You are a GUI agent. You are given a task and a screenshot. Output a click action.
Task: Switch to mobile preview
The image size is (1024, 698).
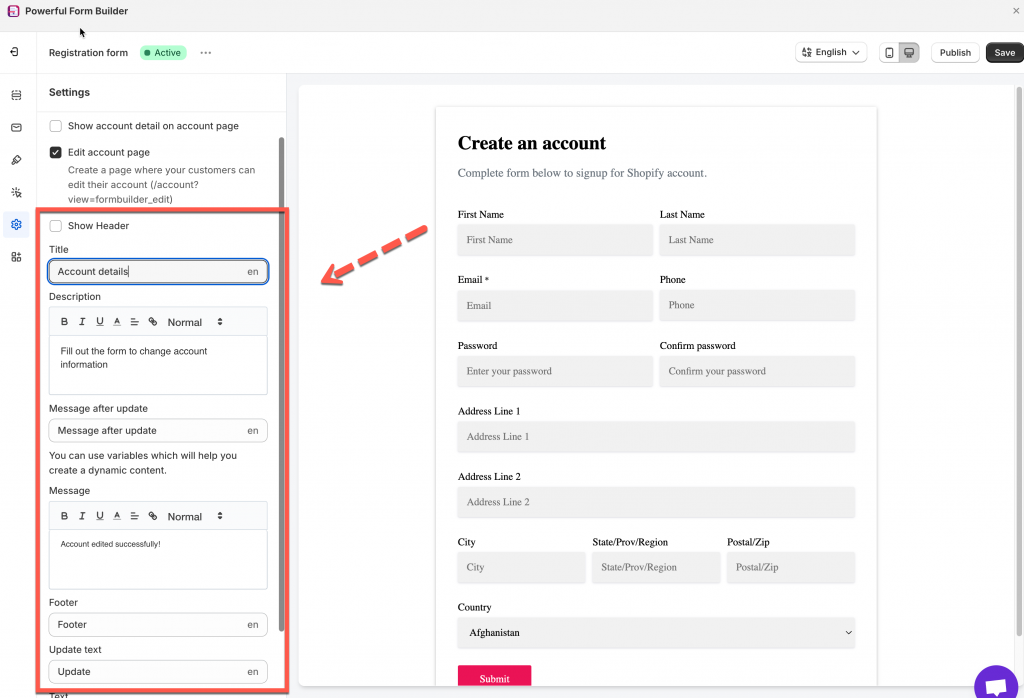(x=888, y=53)
